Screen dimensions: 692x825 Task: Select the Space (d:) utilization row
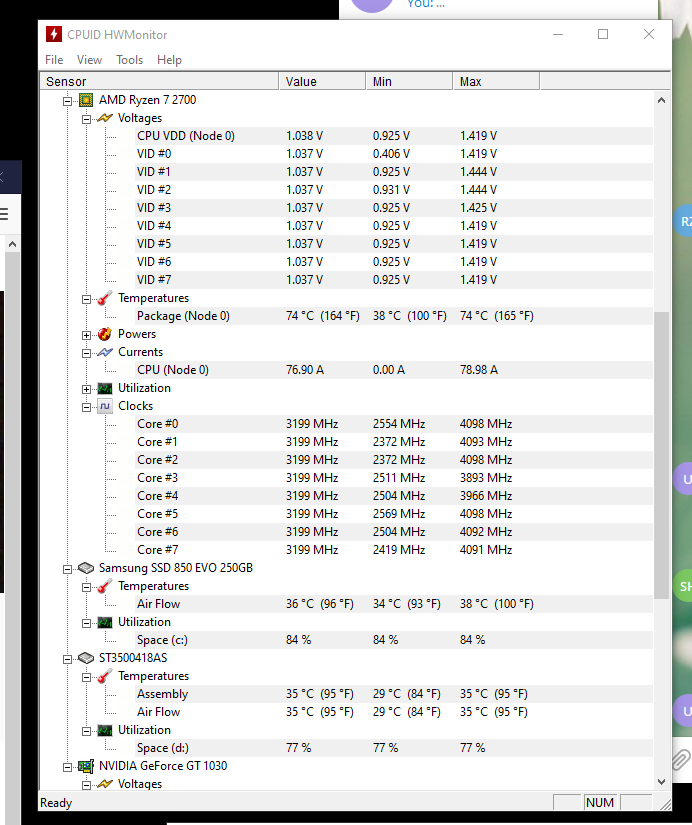(394, 748)
